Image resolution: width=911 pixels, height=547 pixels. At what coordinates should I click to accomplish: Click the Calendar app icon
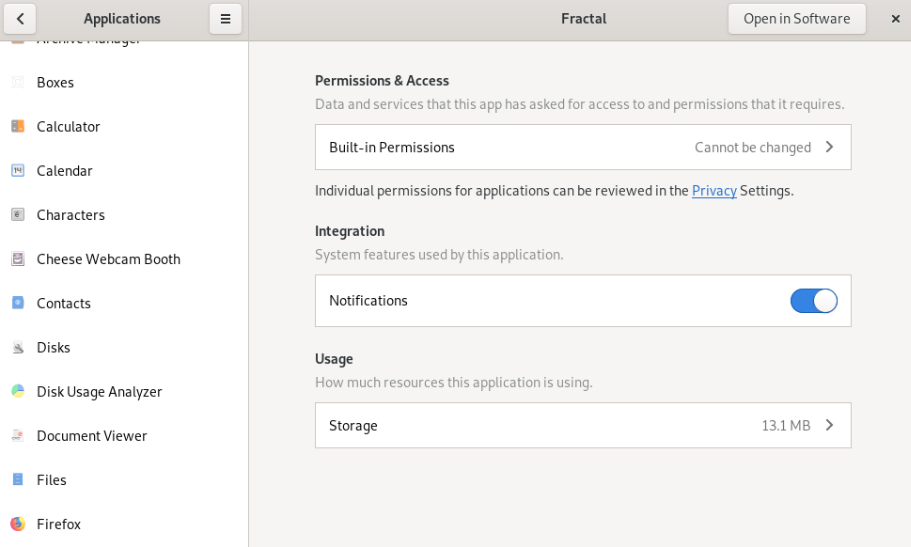pyautogui.click(x=18, y=171)
